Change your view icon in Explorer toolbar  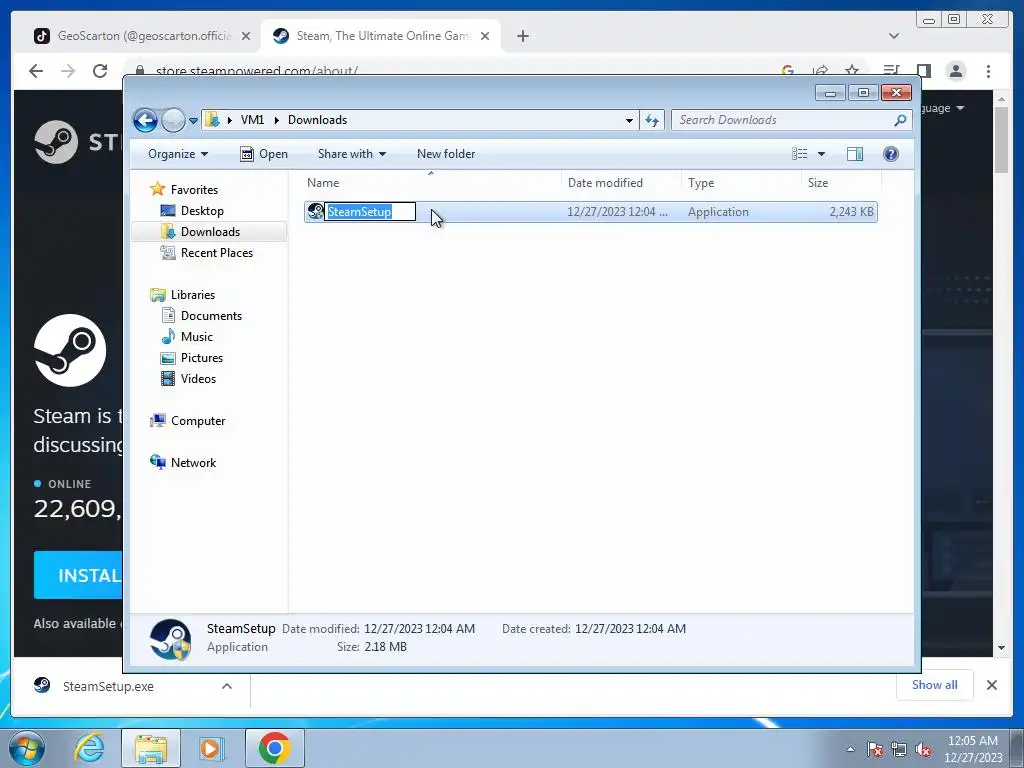coord(800,154)
